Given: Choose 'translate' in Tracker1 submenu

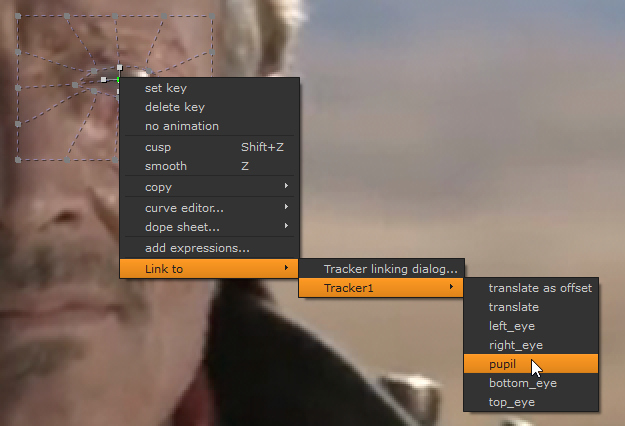Looking at the screenshot, I should pos(514,307).
